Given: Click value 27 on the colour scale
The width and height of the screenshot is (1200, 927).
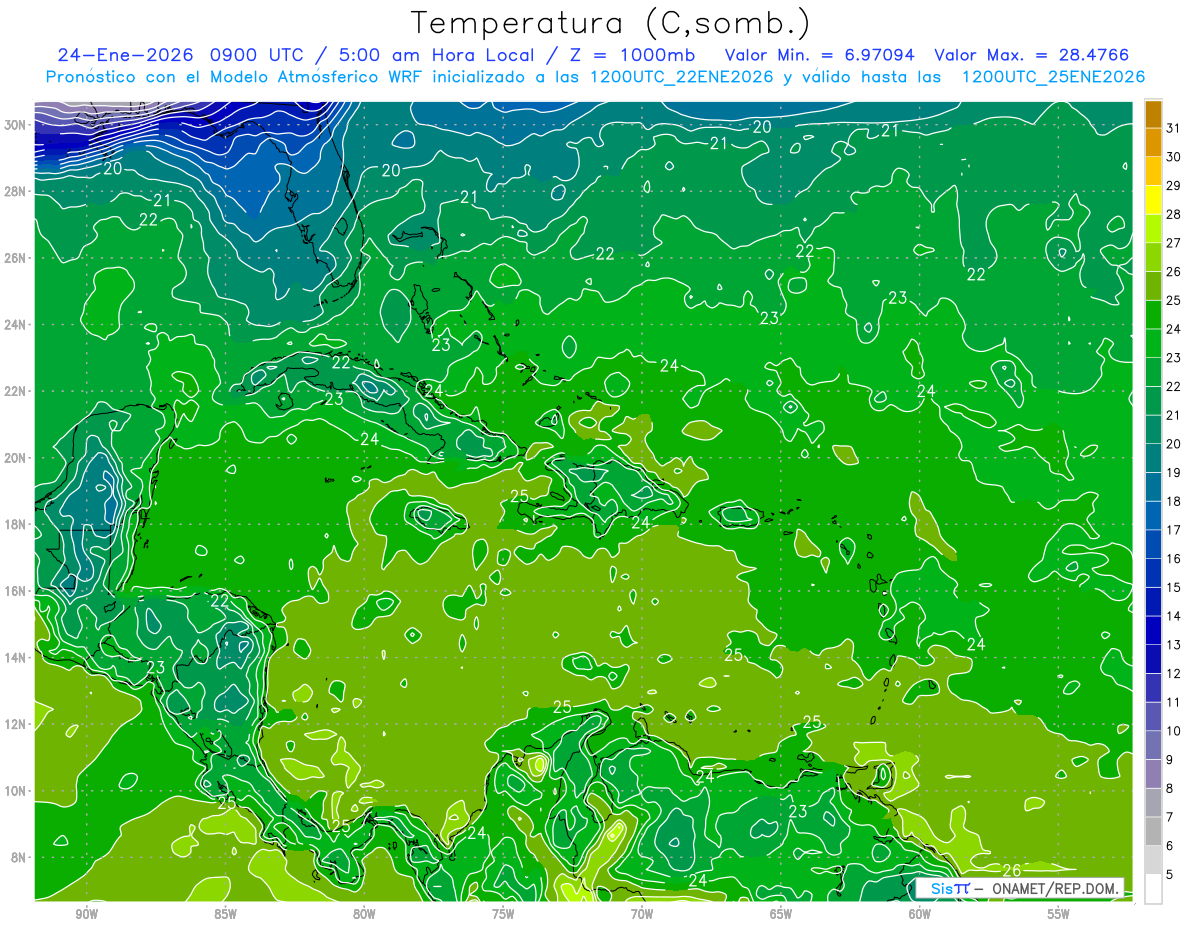Looking at the screenshot, I should coord(1174,243).
